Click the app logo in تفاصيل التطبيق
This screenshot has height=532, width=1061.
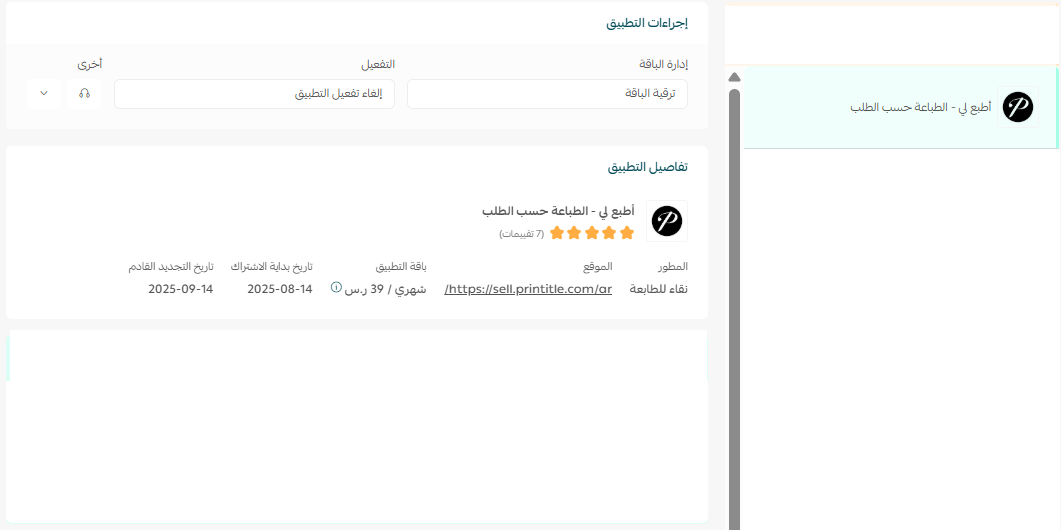667,221
